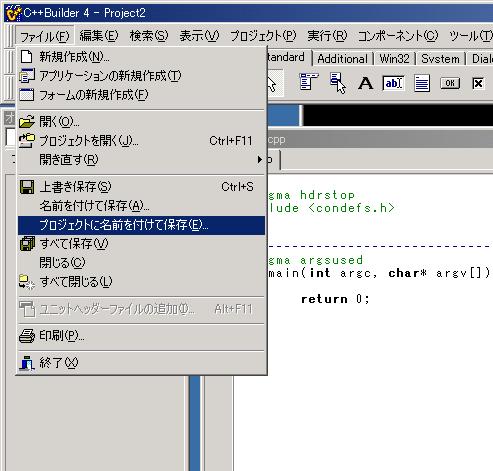The width and height of the screenshot is (493, 471).
Task: Expand the 開き直す(R) submenu
Action: pyautogui.click(x=141, y=160)
